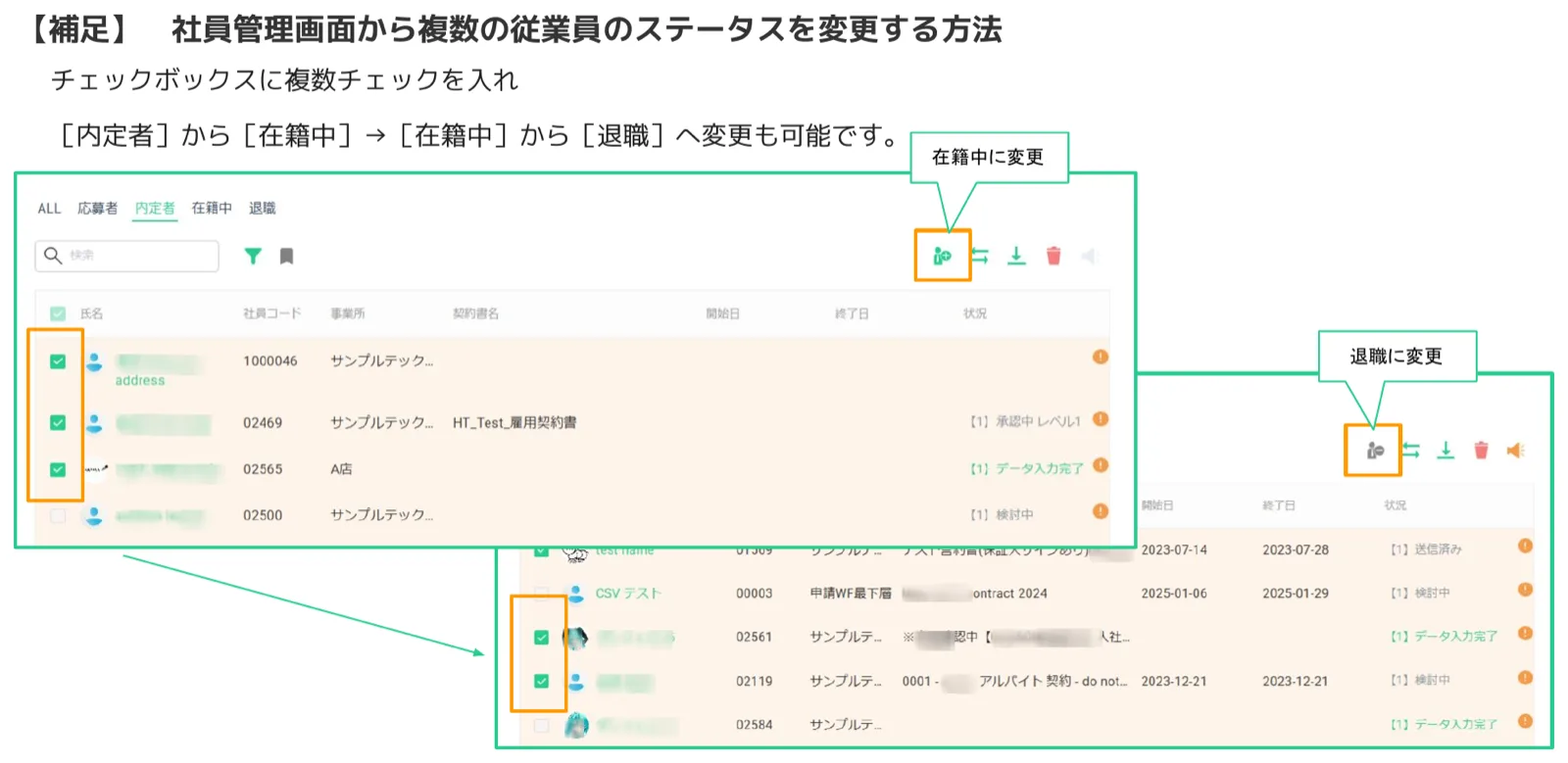
Task: Click the greyed-out megaphone icon
Action: (1089, 256)
